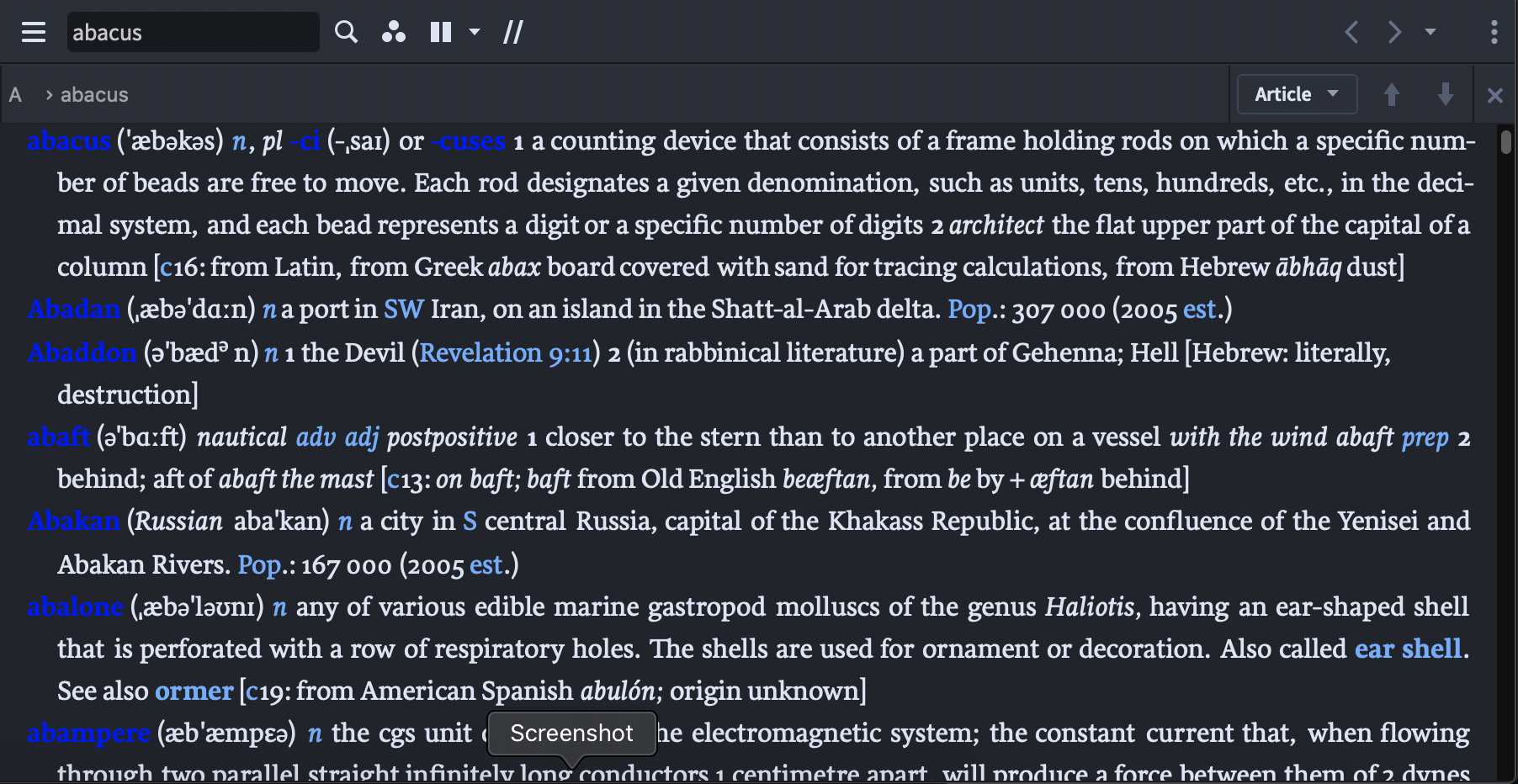Click the adv part-of-speech link
The width and height of the screenshot is (1518, 784).
click(316, 437)
